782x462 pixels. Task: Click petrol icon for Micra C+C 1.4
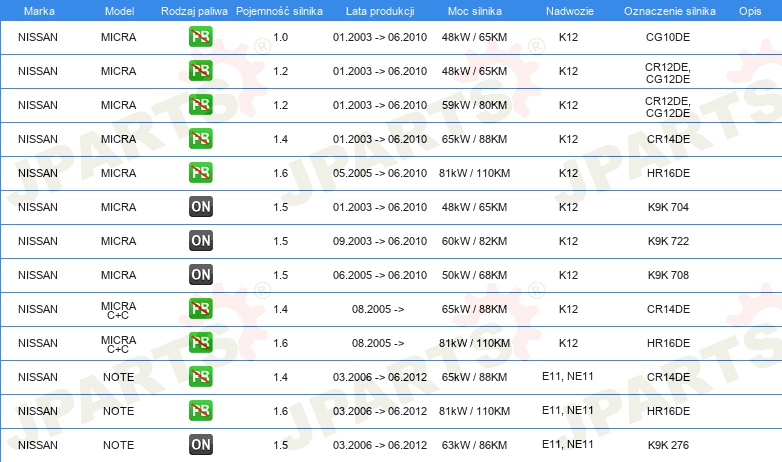[x=200, y=308]
